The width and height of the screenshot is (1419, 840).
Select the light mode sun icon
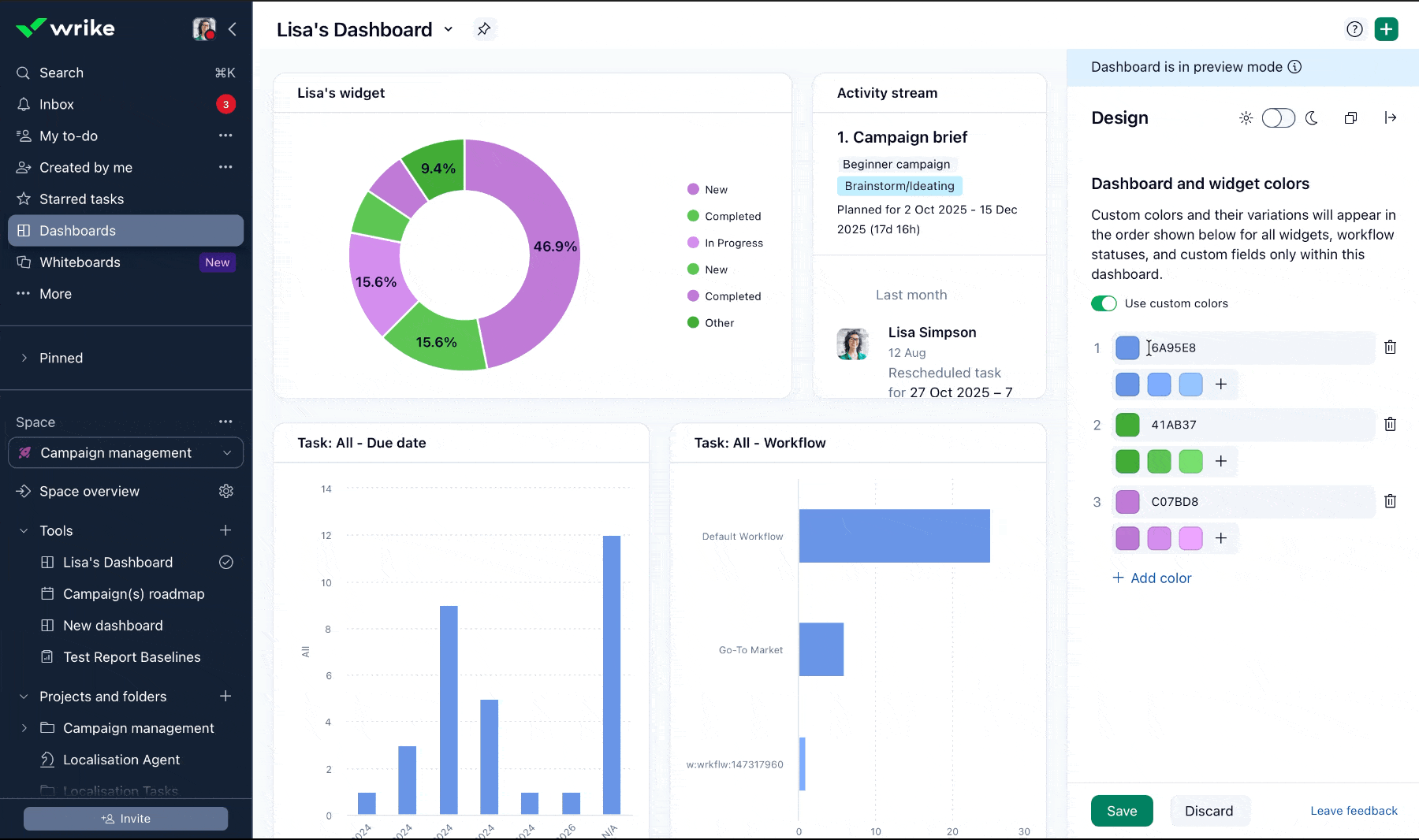1246,118
